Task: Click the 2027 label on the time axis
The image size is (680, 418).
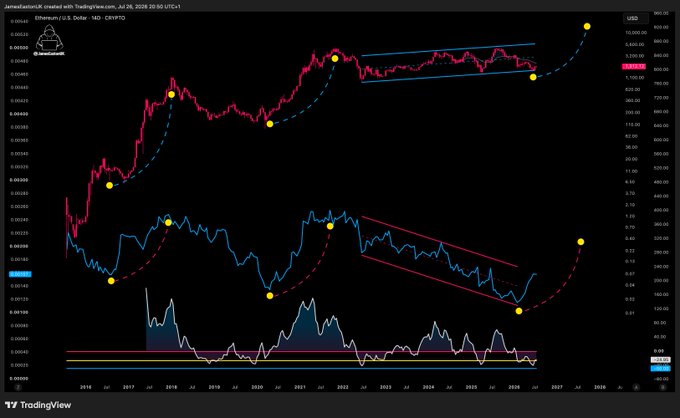Action: click(557, 387)
